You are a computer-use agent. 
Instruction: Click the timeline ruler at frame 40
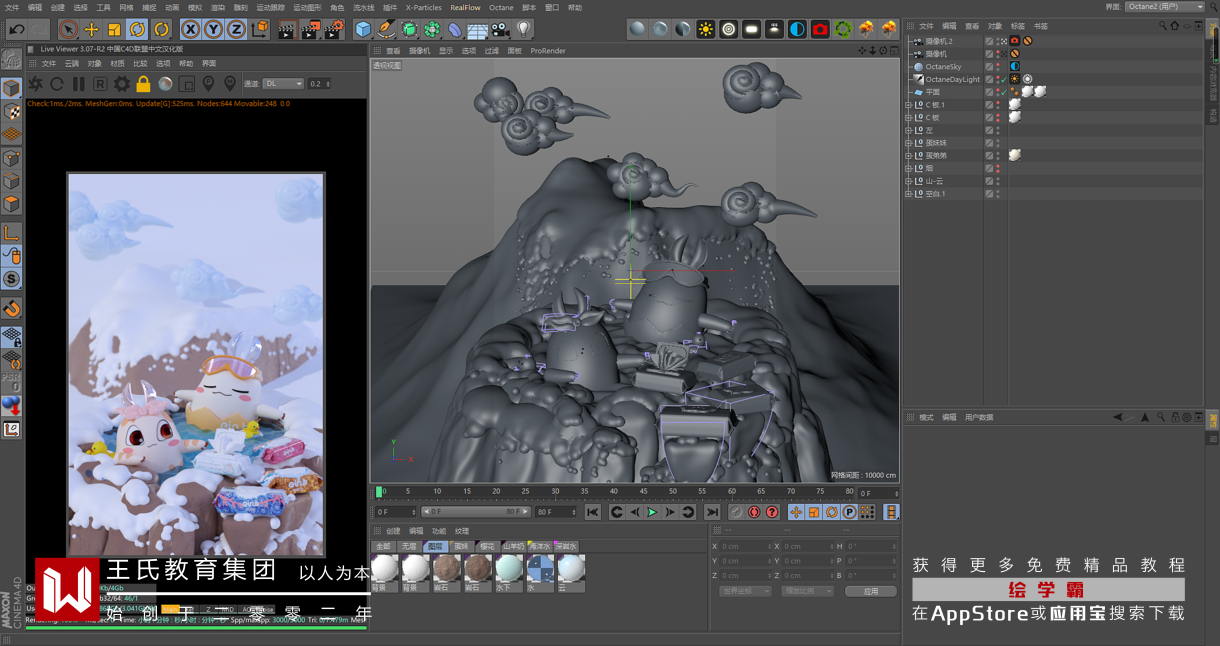pyautogui.click(x=614, y=492)
